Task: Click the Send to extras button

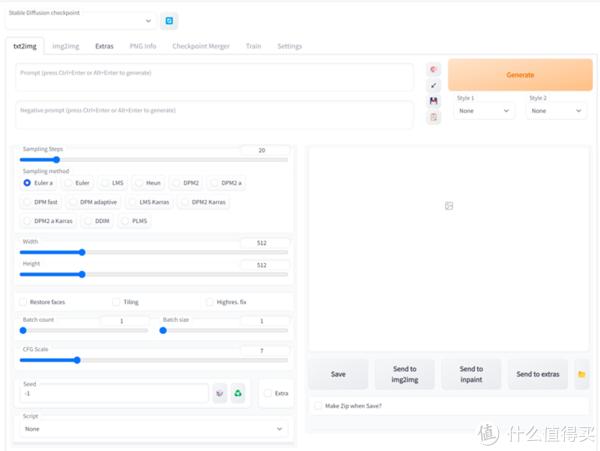Action: coord(538,374)
